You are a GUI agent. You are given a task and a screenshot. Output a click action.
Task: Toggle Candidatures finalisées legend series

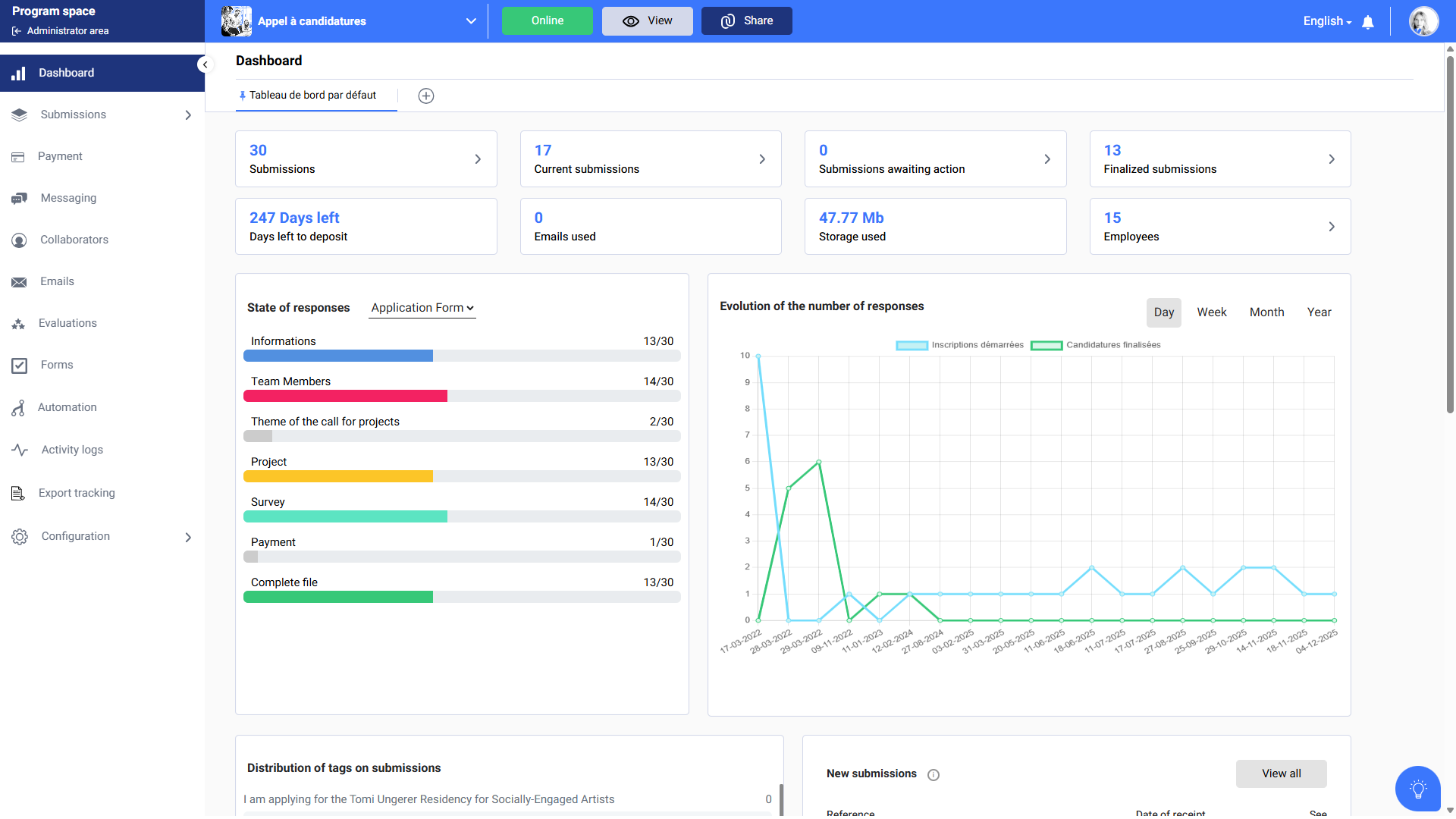click(1096, 345)
